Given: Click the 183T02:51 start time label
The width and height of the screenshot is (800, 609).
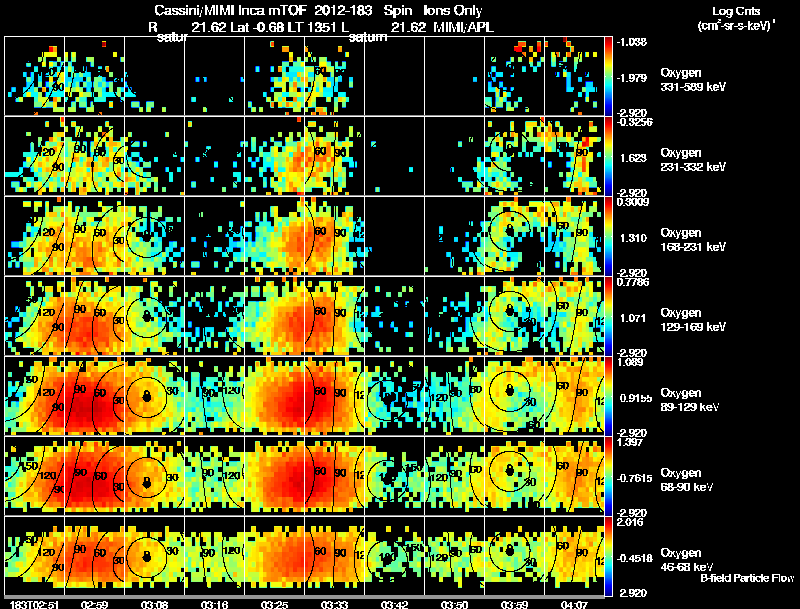Looking at the screenshot, I should pyautogui.click(x=34, y=605).
